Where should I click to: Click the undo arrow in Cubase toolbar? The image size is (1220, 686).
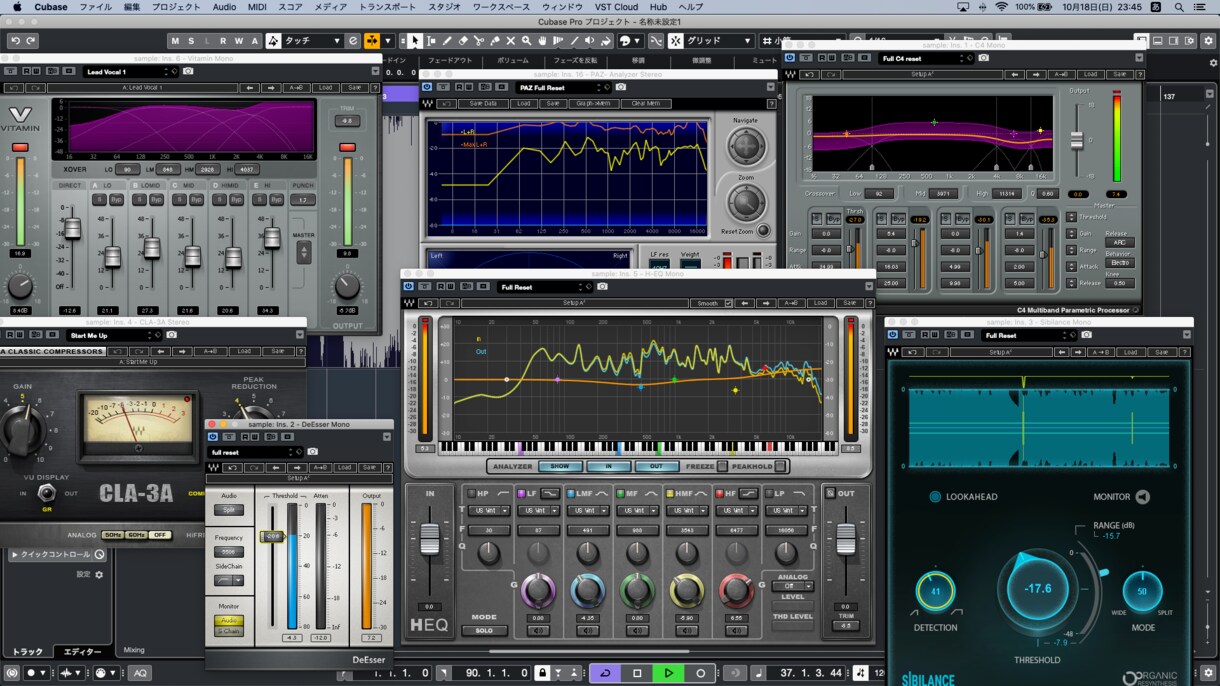point(15,41)
